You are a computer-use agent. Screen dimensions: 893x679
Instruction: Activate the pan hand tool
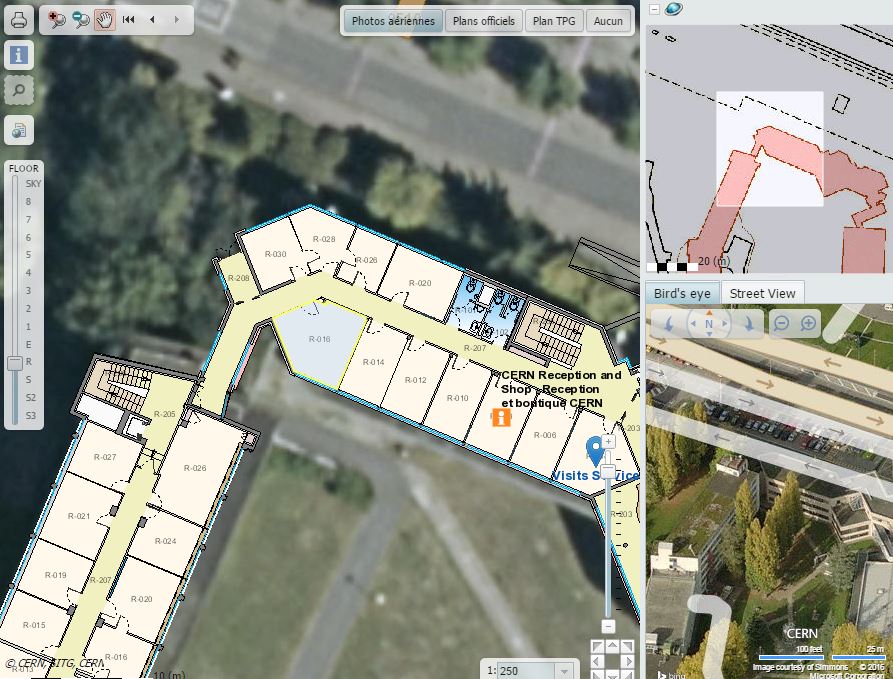pos(104,20)
